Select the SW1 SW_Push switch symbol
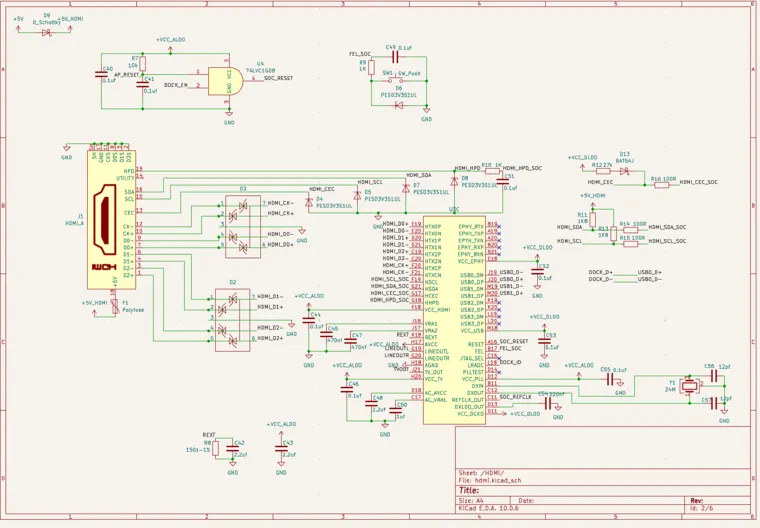This screenshot has height=528, width=760. (398, 79)
